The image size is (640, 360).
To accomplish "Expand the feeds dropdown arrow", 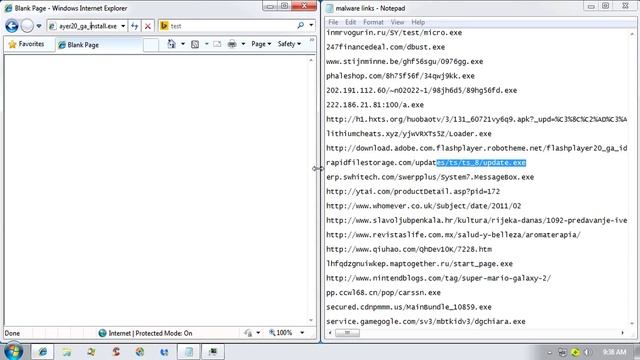I will (206, 44).
